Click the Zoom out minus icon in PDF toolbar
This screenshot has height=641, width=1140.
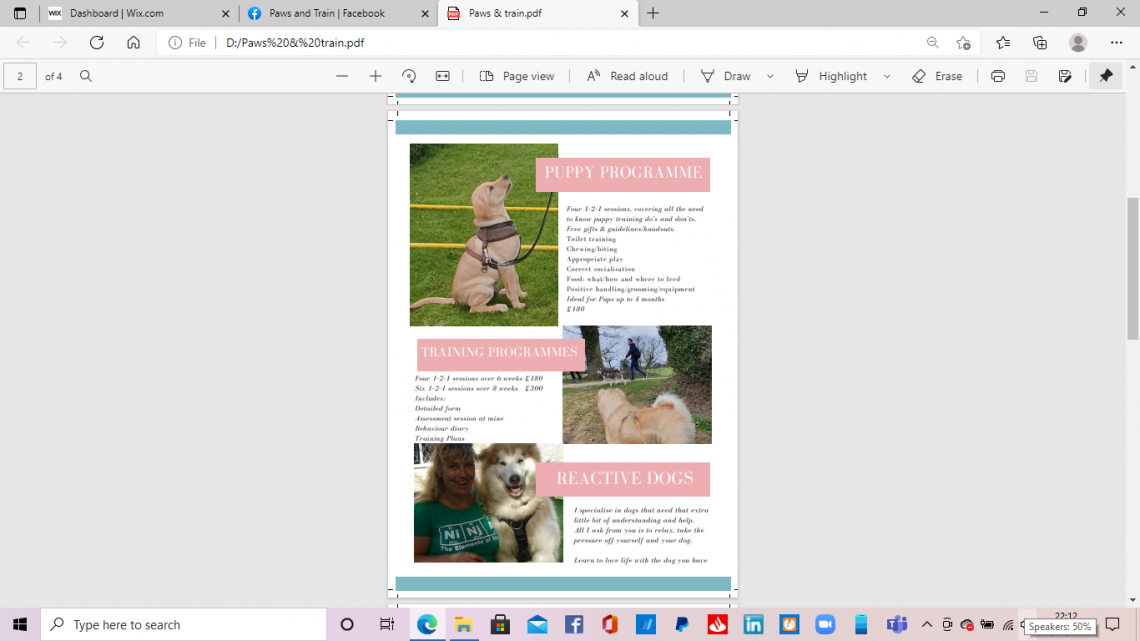pos(342,76)
